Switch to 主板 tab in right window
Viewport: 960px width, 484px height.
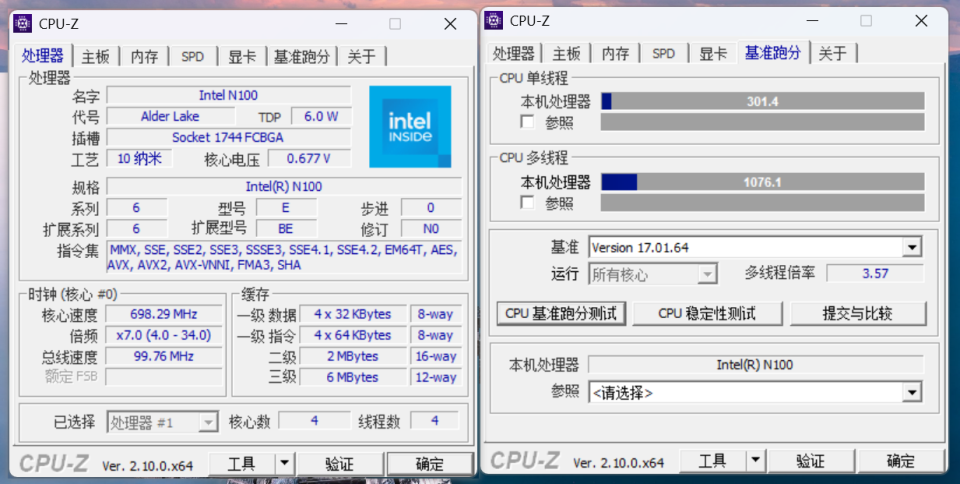point(566,53)
